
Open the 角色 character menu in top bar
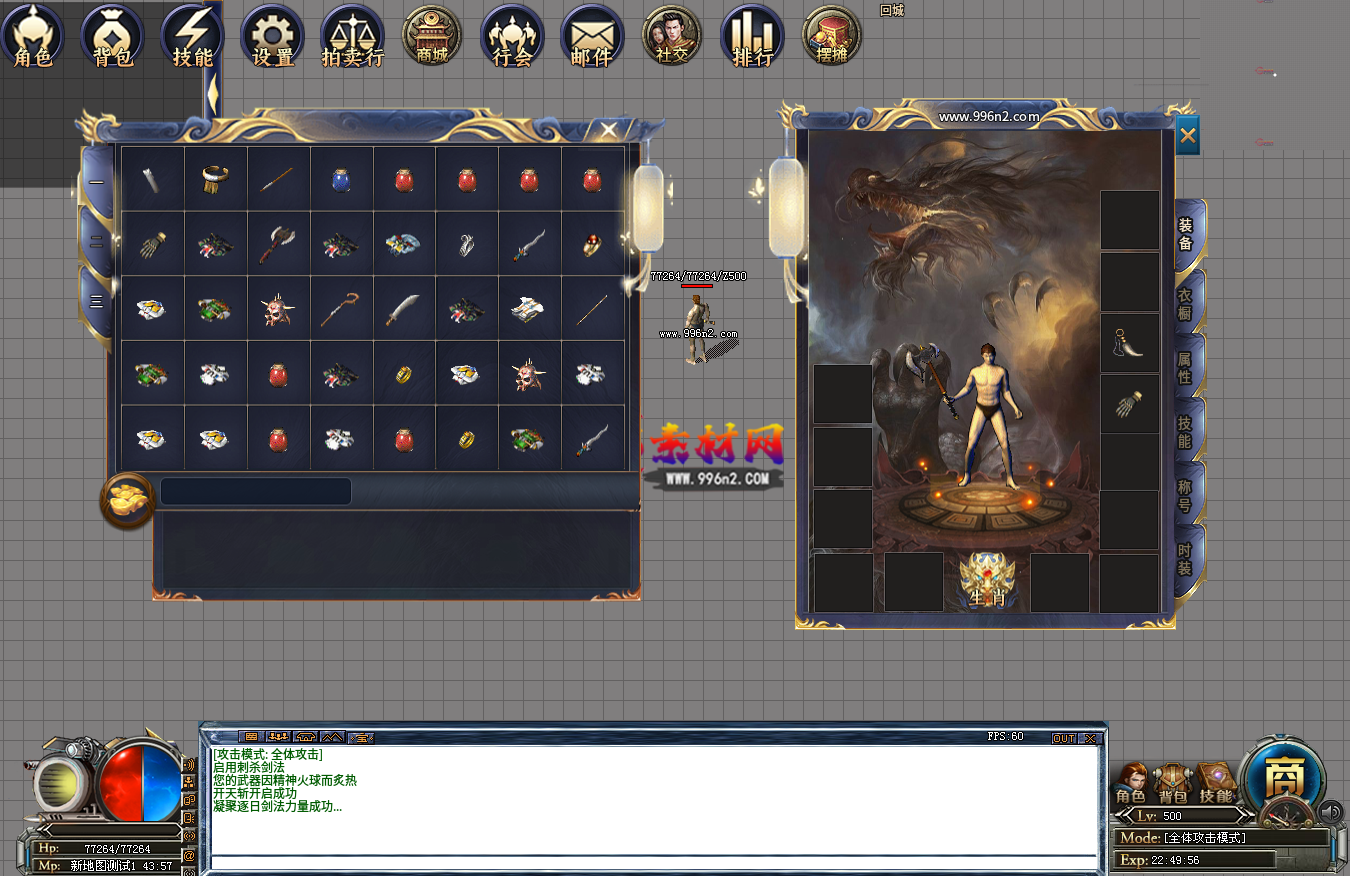click(32, 36)
